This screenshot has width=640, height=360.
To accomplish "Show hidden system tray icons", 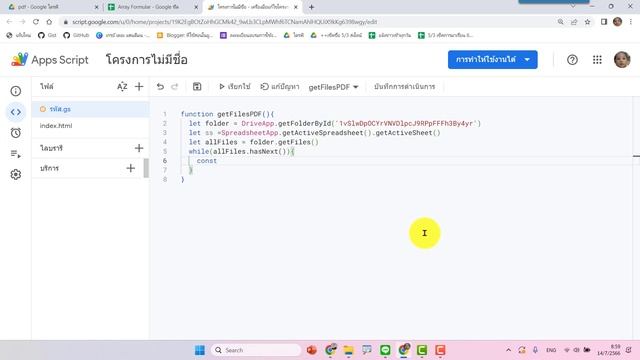I will 508,350.
